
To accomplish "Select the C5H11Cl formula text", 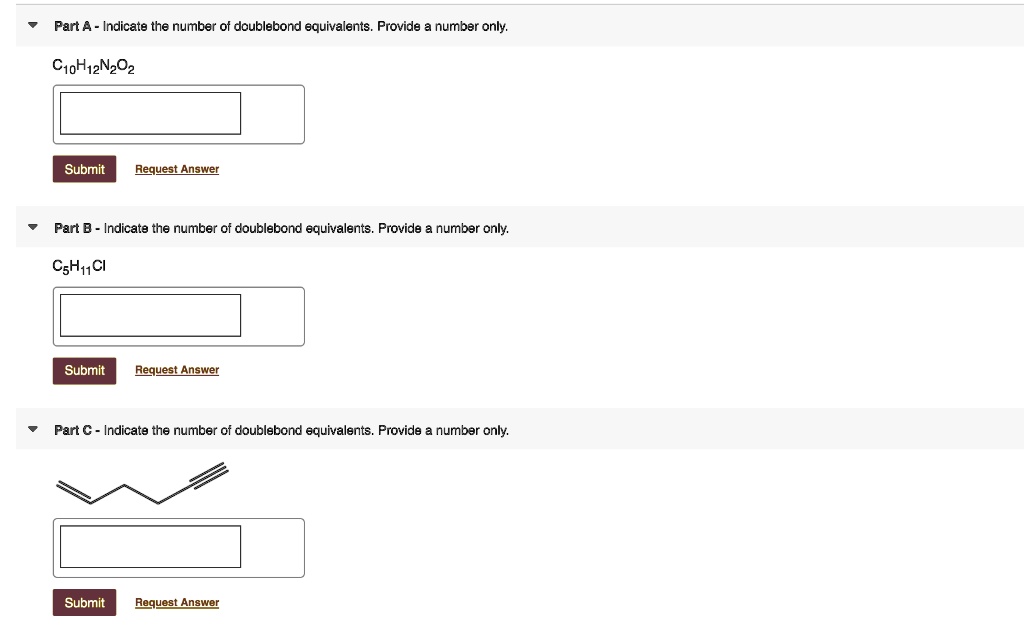I will pyautogui.click(x=79, y=266).
